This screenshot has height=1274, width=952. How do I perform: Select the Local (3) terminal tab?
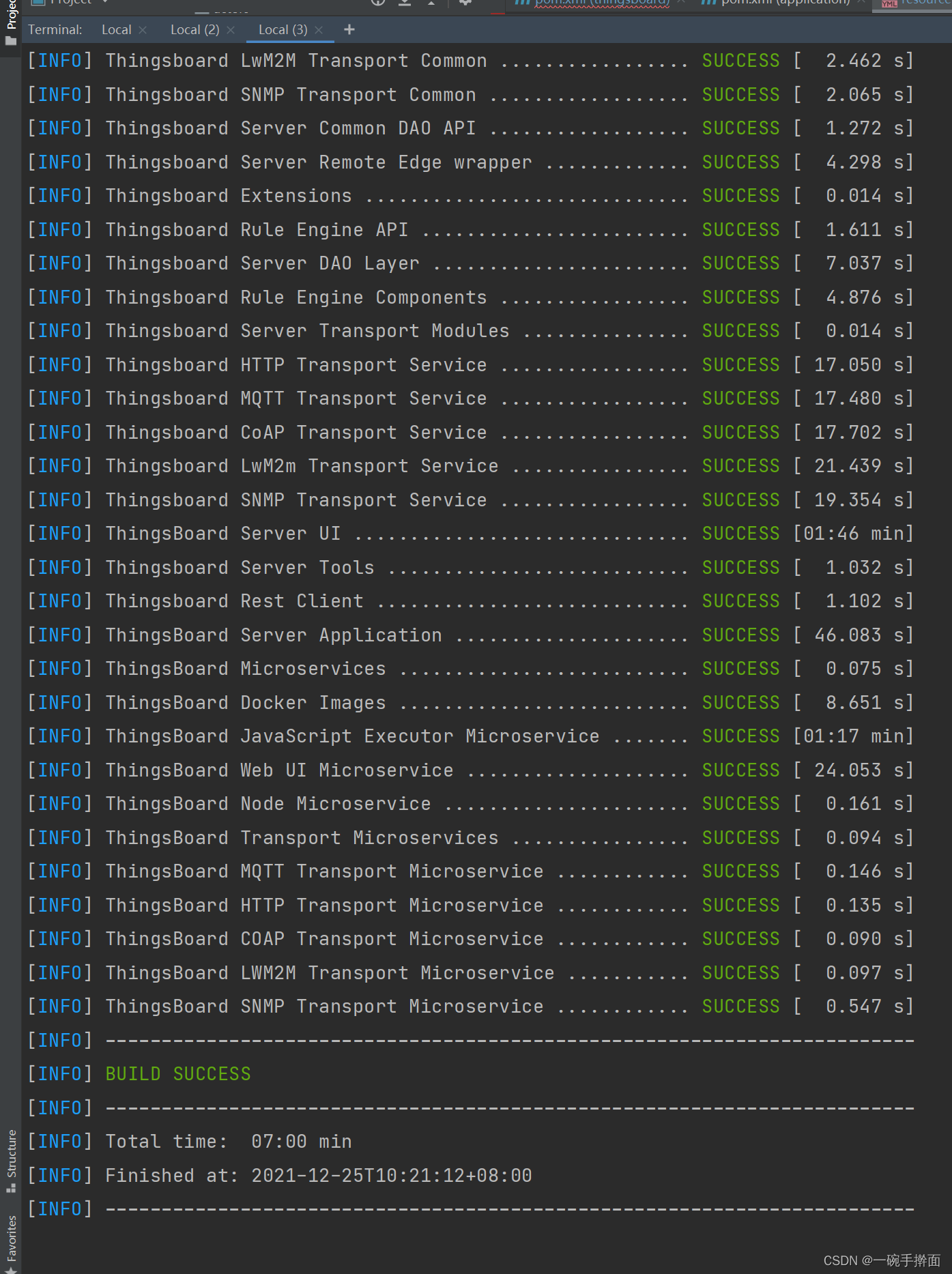(283, 30)
